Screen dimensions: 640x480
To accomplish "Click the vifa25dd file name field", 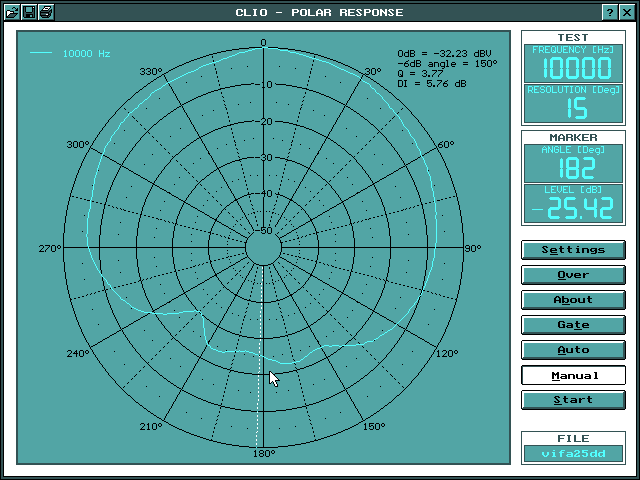I will click(x=573, y=453).
